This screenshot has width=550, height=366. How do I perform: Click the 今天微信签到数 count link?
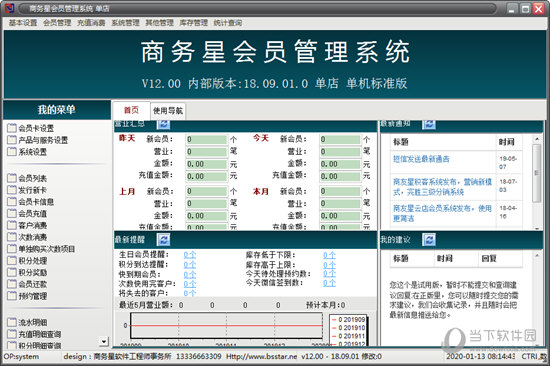coord(329,282)
